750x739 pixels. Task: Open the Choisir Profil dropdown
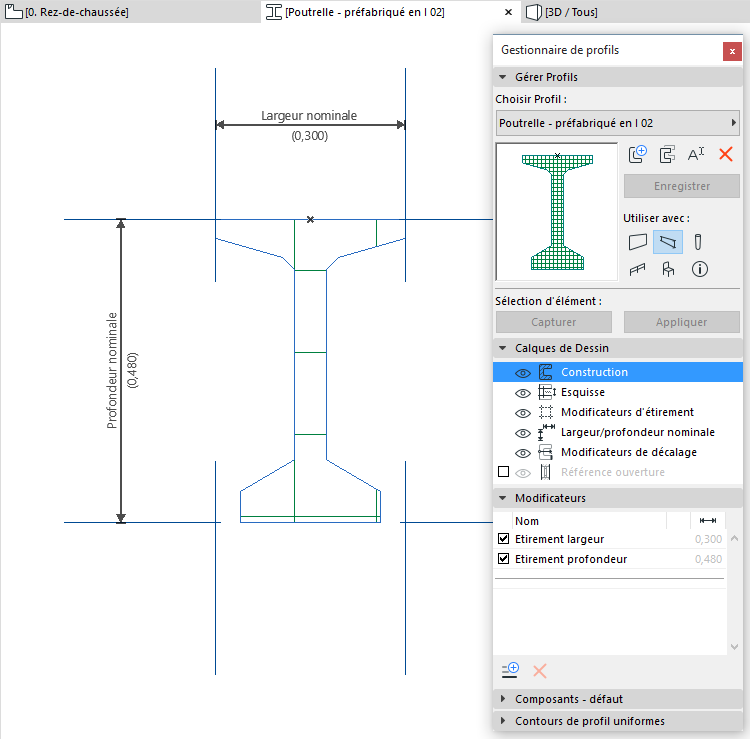tap(617, 123)
